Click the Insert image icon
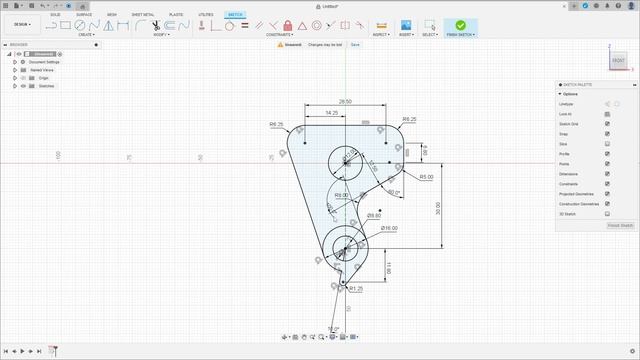Screen dimensions: 640x360 pos(406,25)
